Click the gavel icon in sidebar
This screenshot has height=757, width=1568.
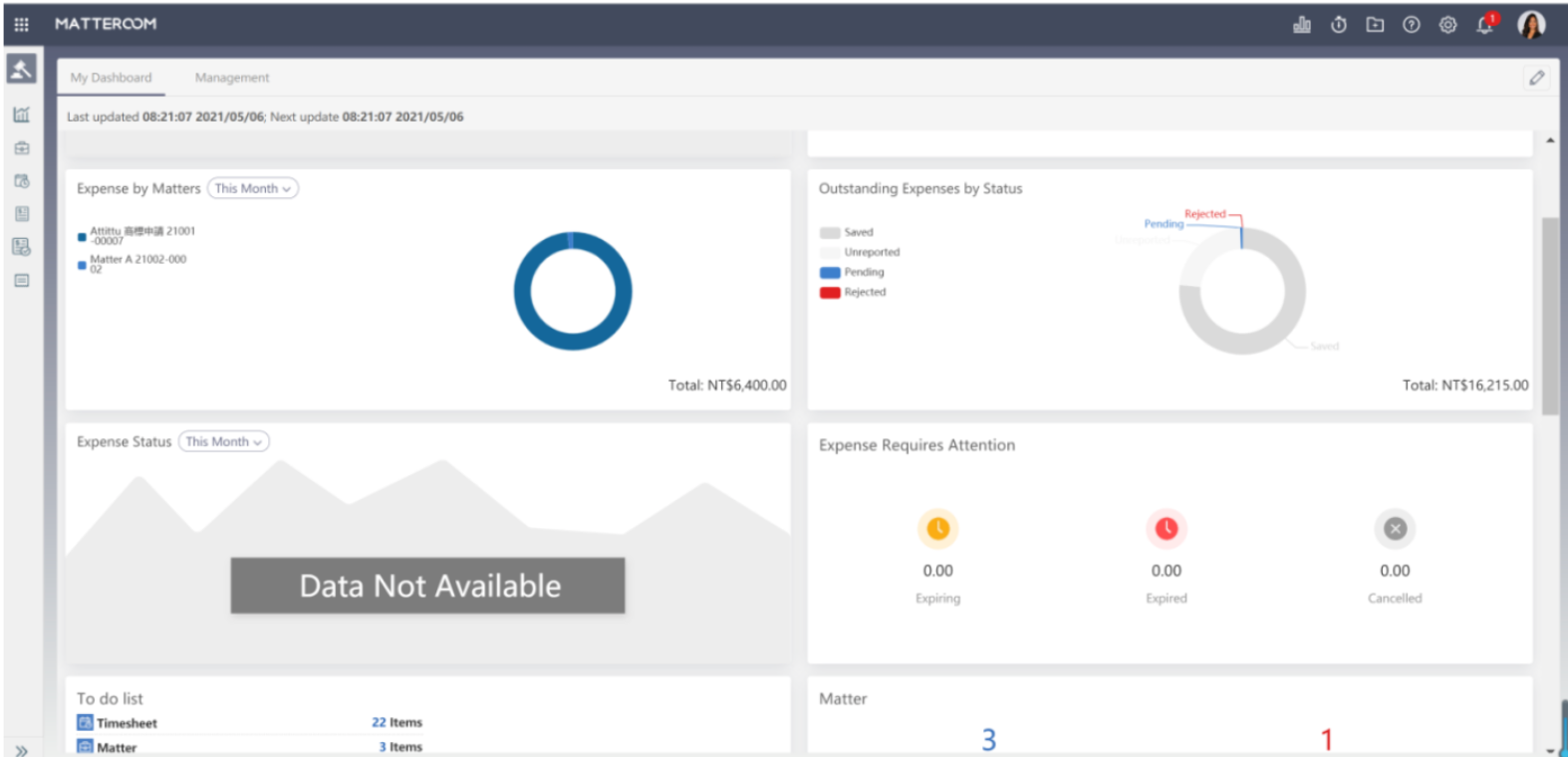(x=21, y=69)
